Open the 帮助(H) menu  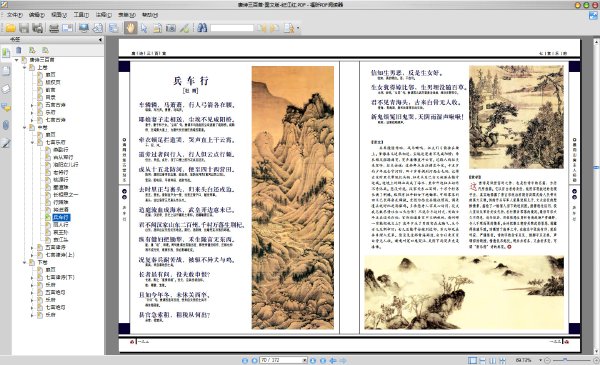(x=150, y=15)
